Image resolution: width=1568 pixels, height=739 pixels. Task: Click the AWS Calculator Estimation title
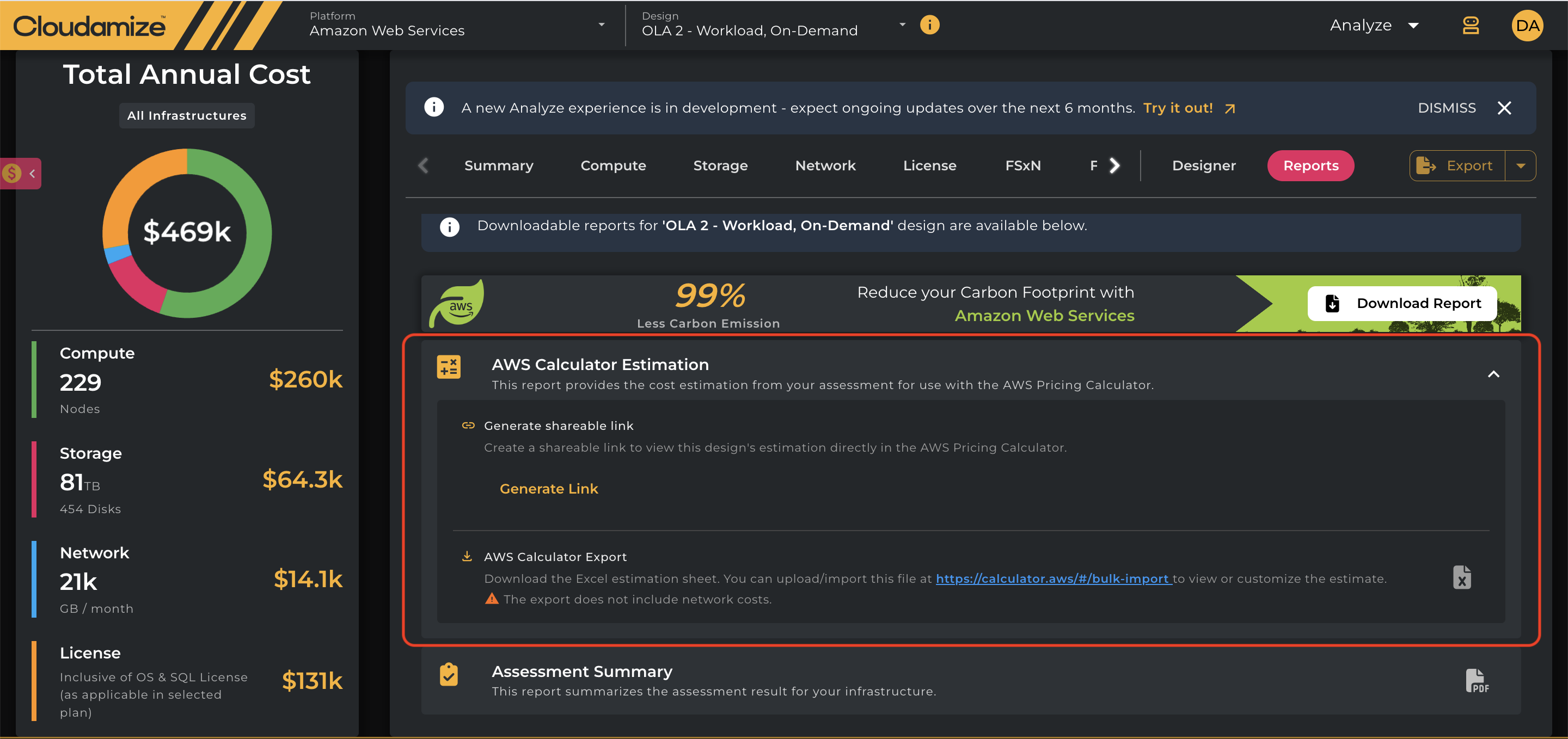pos(600,364)
